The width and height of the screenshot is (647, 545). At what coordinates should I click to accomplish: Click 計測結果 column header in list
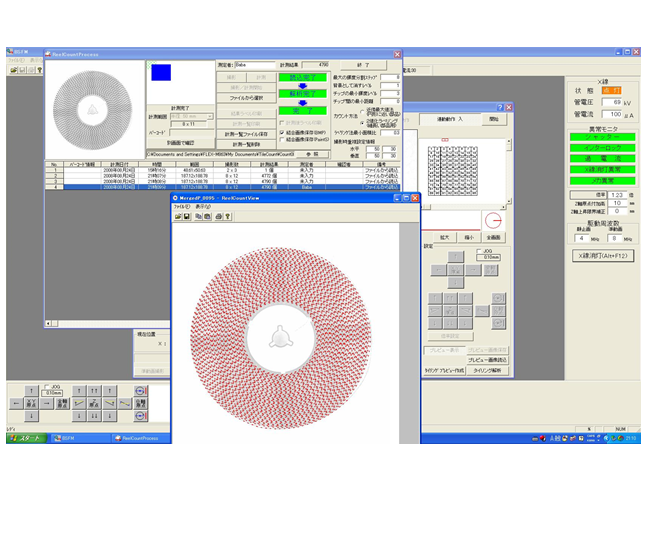coord(269,165)
